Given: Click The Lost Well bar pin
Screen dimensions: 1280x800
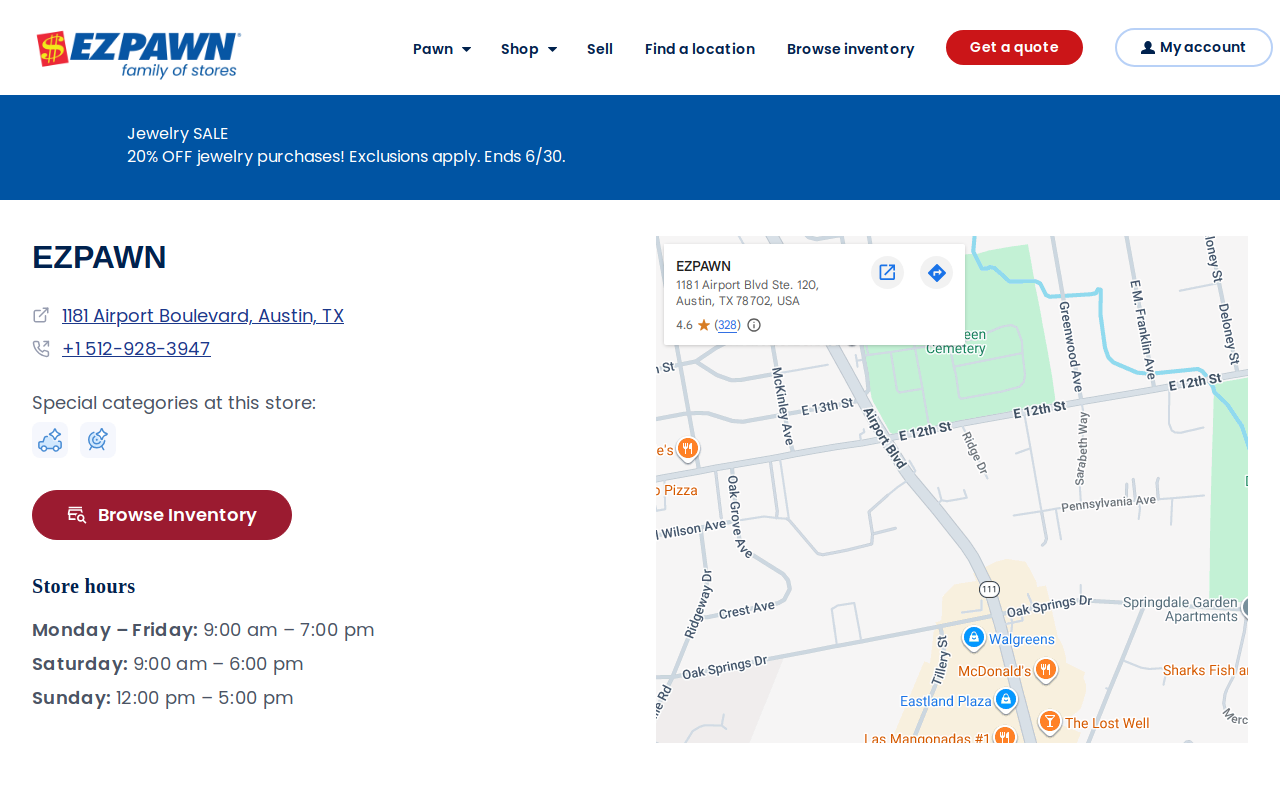Looking at the screenshot, I should (1049, 721).
